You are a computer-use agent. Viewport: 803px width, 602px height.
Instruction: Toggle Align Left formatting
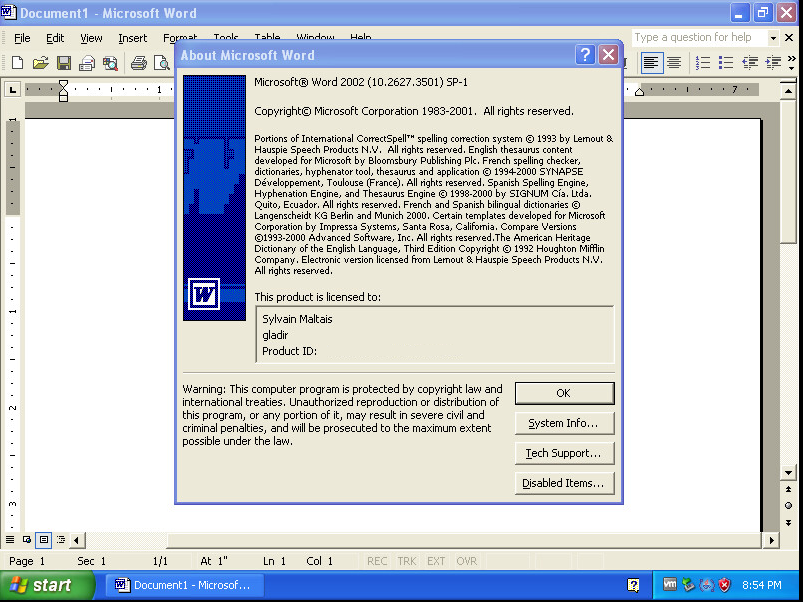[652, 63]
